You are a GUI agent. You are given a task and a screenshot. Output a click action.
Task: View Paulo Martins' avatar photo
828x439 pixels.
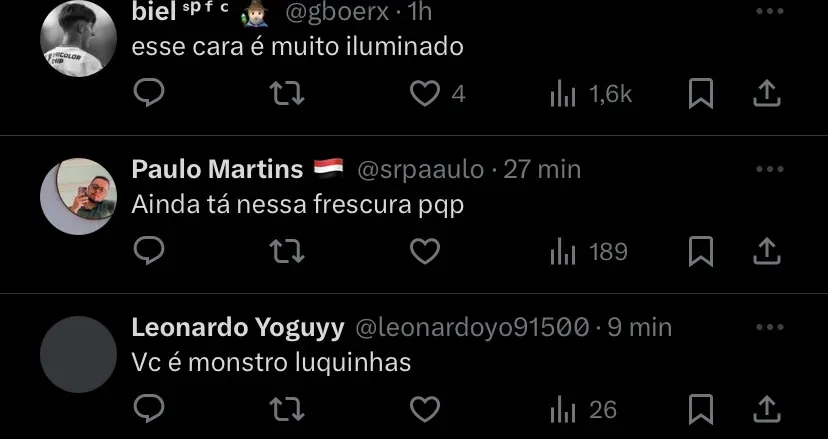click(78, 196)
